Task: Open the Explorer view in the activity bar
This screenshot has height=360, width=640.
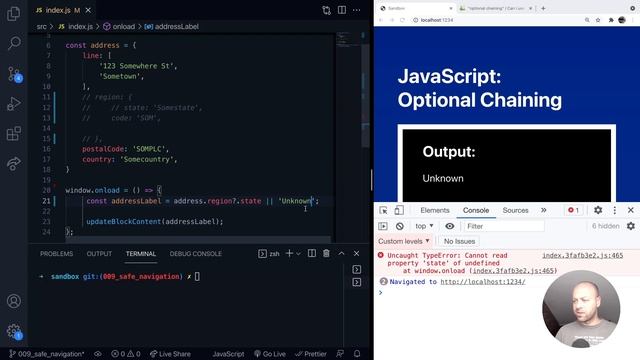Action: coord(14,13)
